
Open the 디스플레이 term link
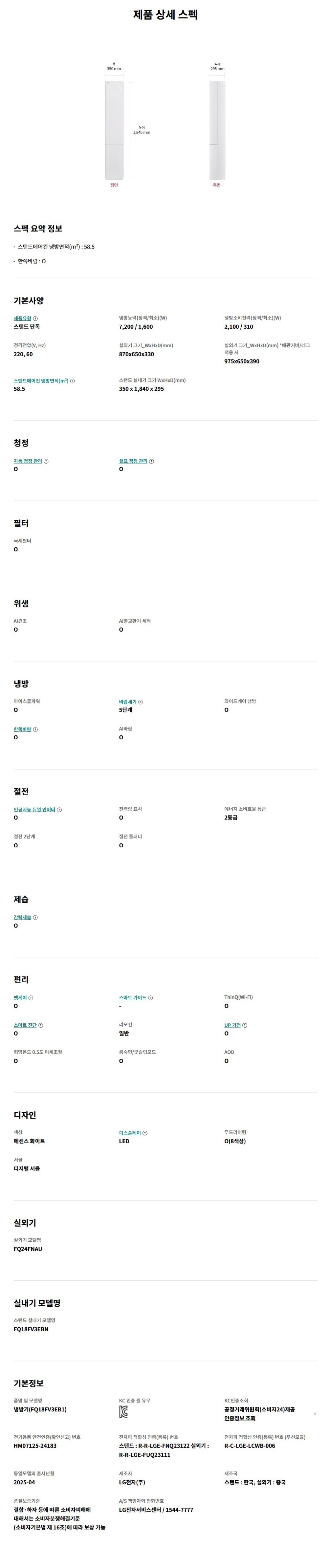point(130,1133)
